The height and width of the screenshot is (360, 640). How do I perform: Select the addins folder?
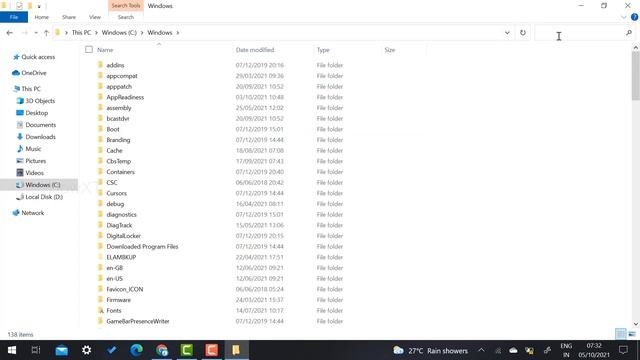pyautogui.click(x=115, y=65)
